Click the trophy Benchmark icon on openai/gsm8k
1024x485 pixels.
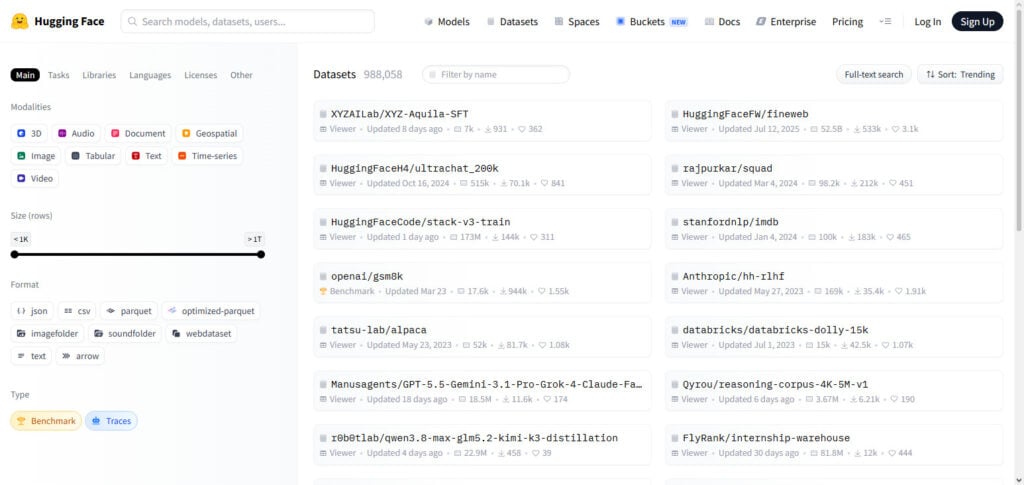point(323,291)
